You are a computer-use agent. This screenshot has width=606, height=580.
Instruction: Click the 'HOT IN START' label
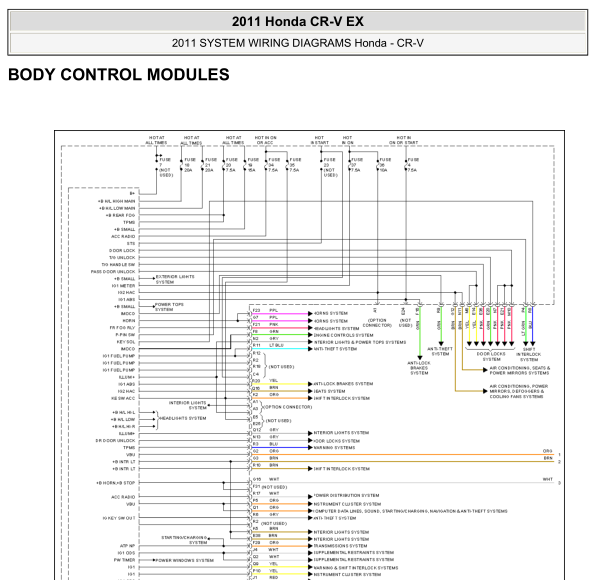(320, 140)
